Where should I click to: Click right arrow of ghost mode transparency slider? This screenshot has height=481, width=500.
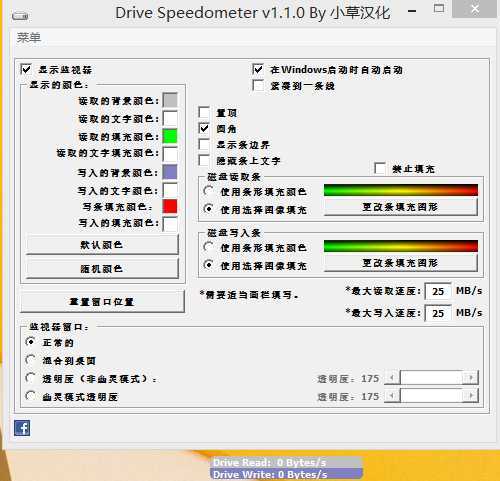(471, 396)
